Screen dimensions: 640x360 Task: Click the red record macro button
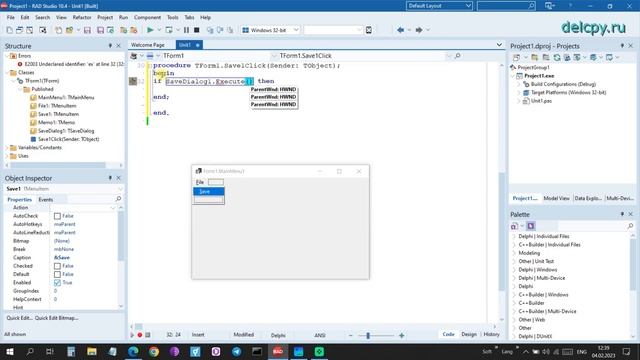(x=140, y=335)
